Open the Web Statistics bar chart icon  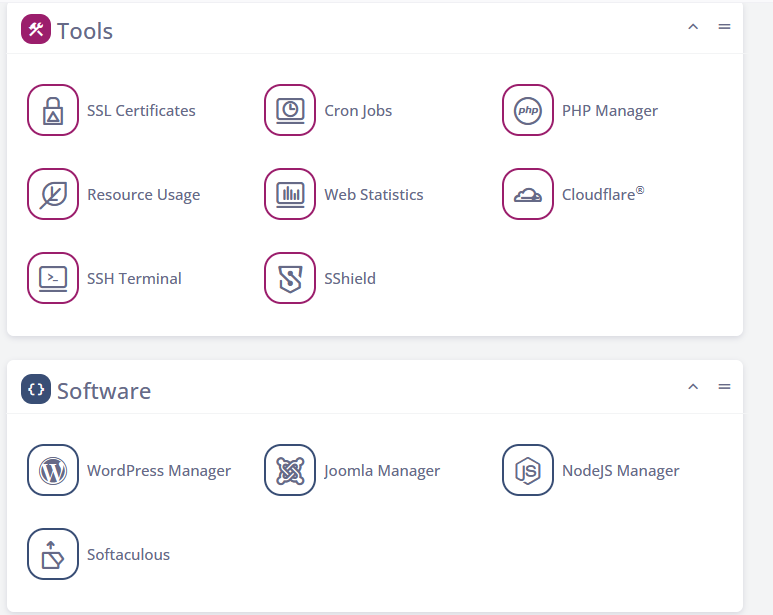(x=290, y=194)
